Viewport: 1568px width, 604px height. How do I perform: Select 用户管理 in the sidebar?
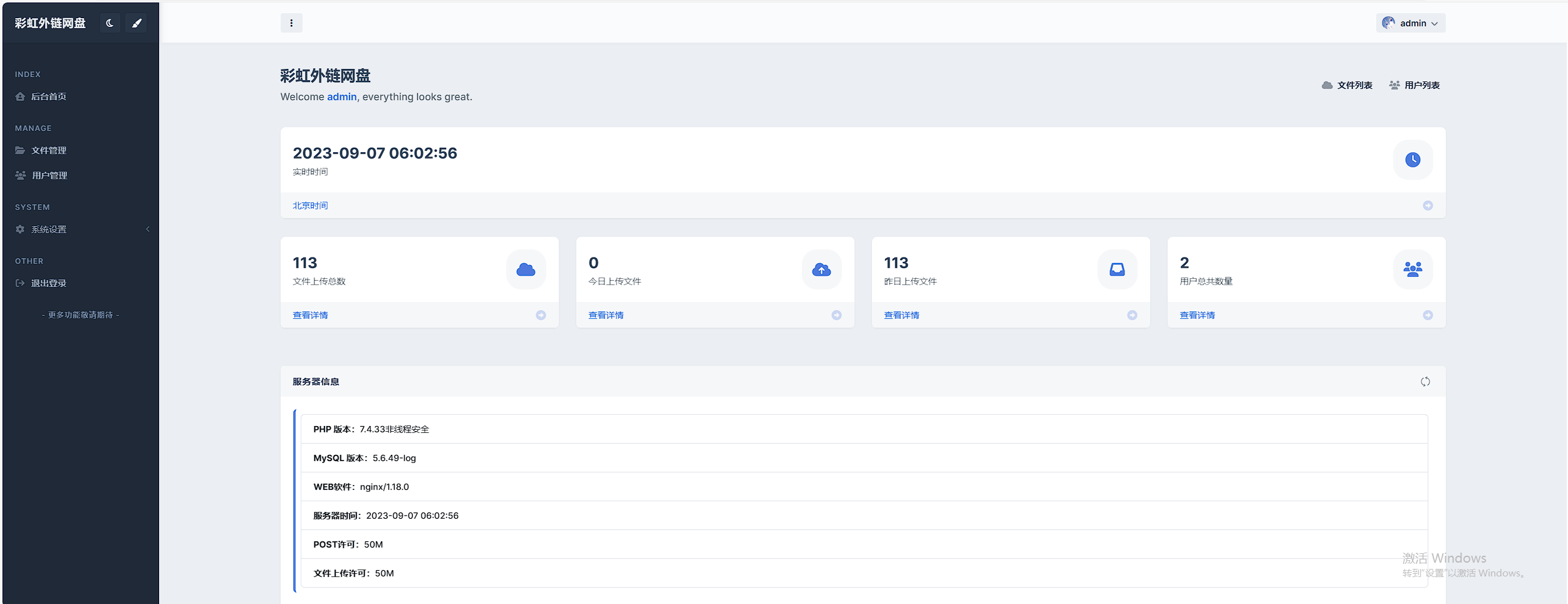click(49, 175)
